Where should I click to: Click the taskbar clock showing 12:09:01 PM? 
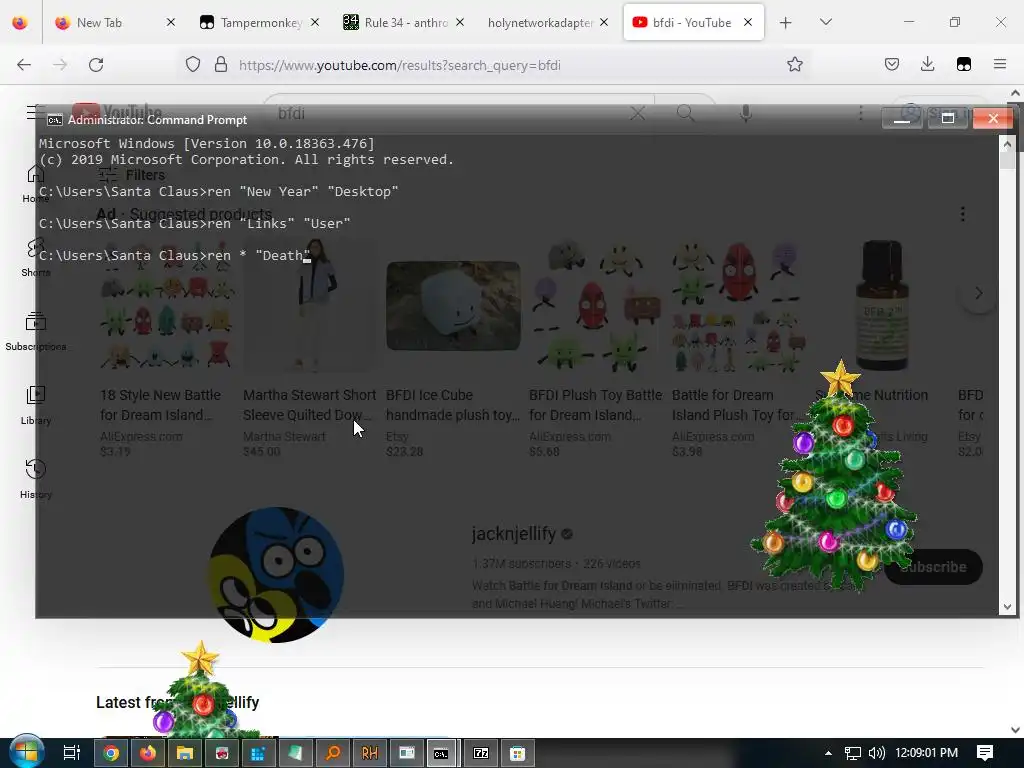click(926, 753)
